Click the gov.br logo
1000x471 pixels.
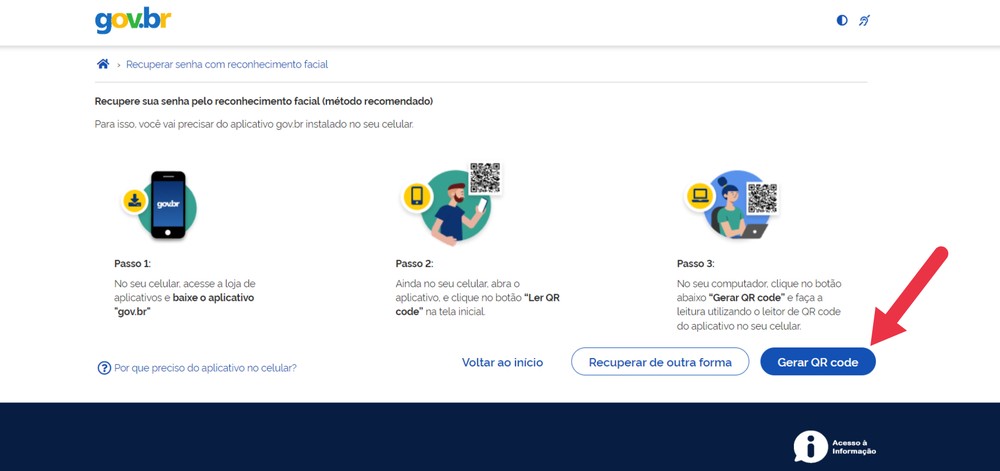tap(133, 21)
